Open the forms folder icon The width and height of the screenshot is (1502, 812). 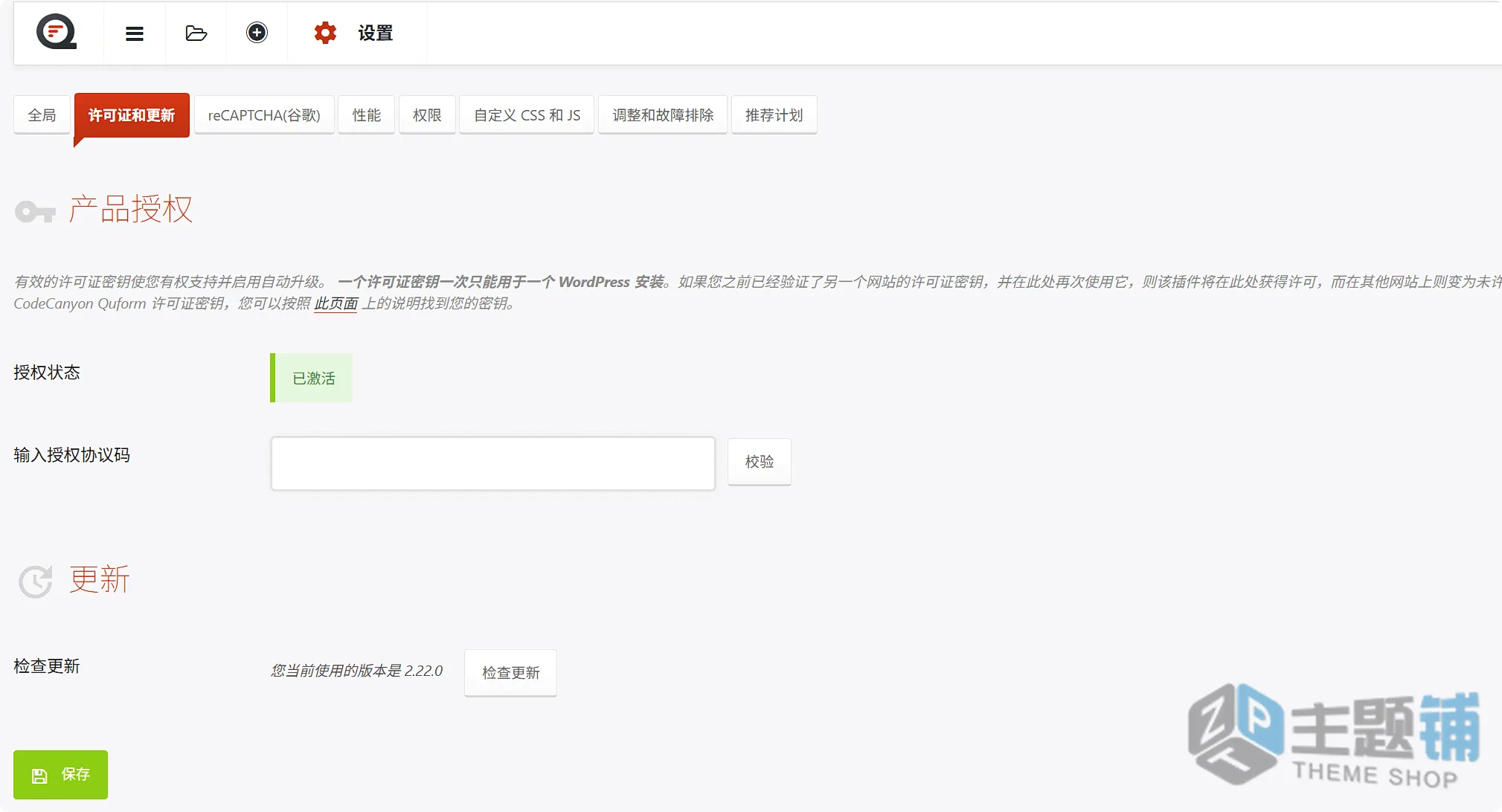[196, 33]
